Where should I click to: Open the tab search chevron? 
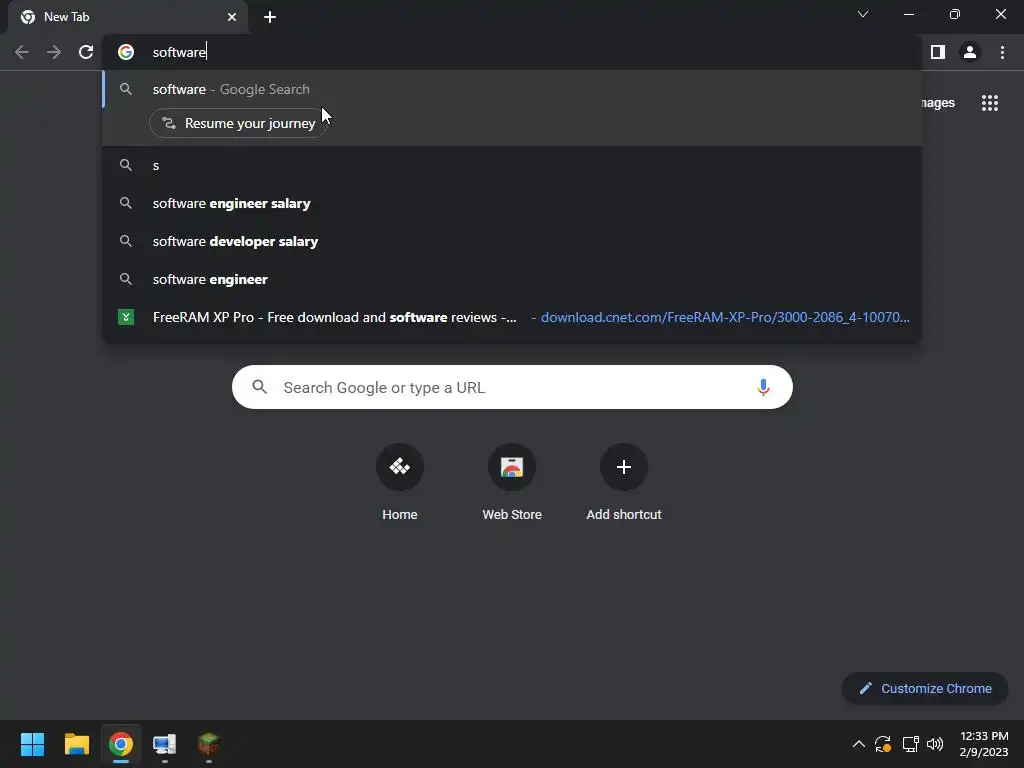pos(863,14)
